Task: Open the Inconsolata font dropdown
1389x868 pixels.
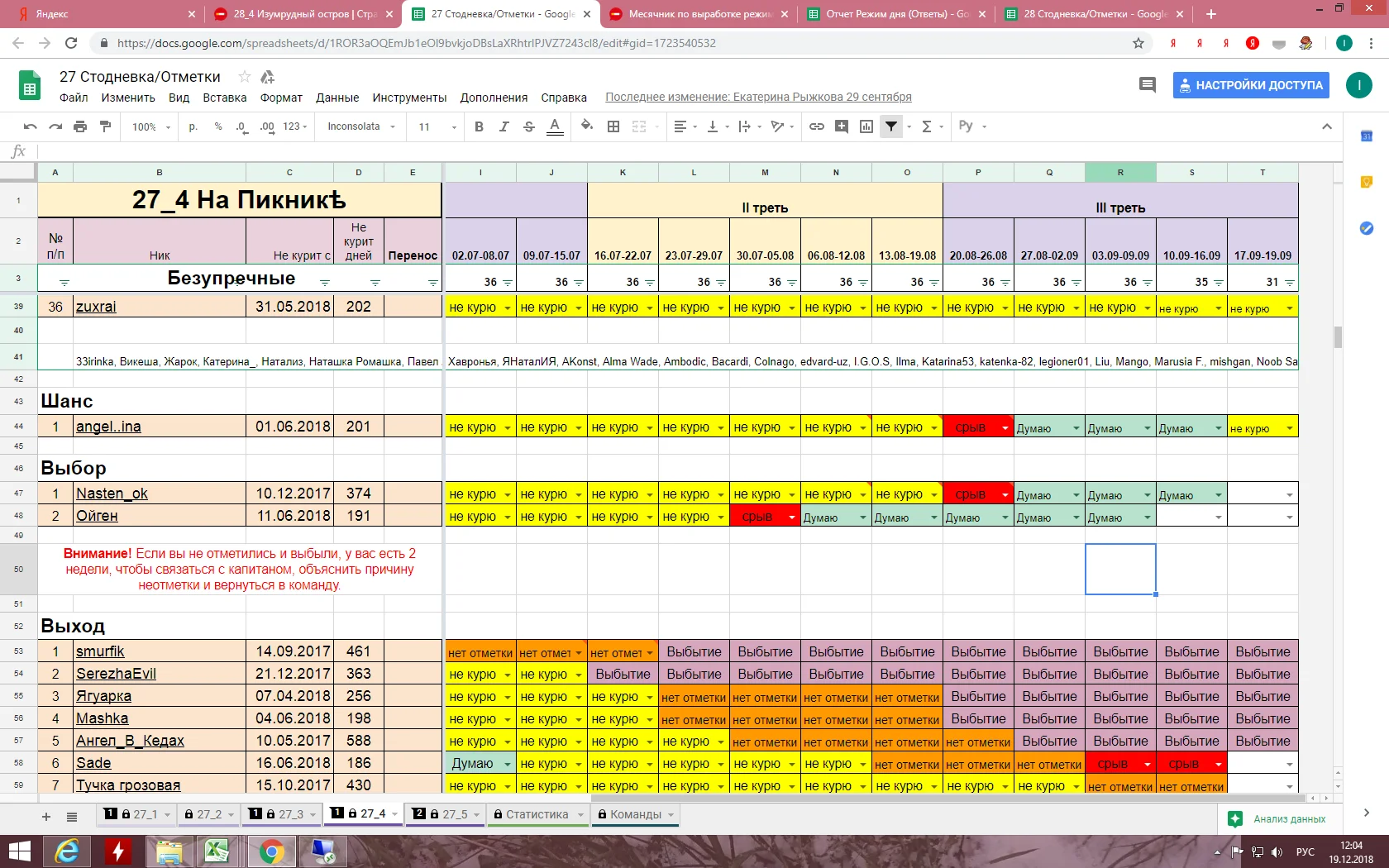Action: pos(361,126)
